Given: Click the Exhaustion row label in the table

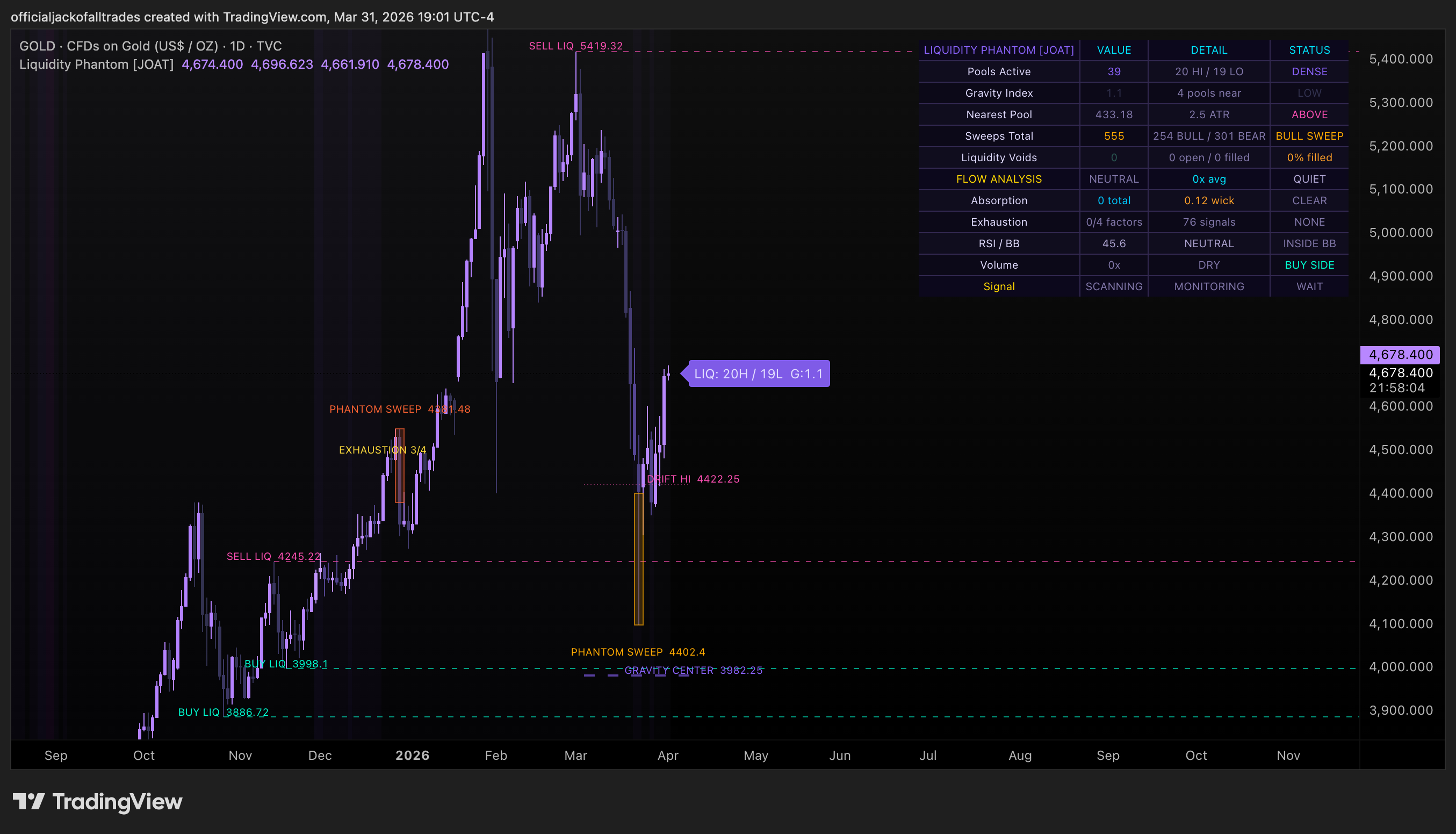Looking at the screenshot, I should point(999,222).
